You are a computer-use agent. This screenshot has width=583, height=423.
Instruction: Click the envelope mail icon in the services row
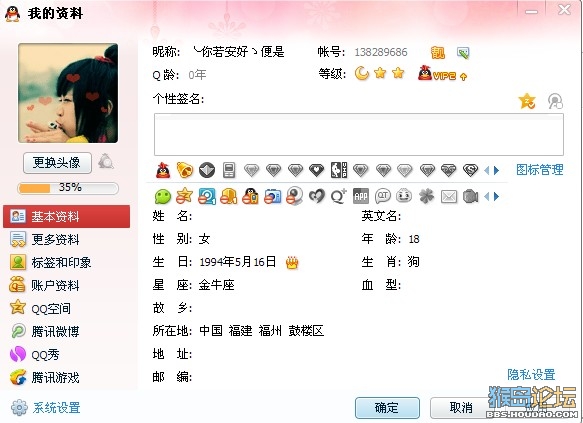449,196
